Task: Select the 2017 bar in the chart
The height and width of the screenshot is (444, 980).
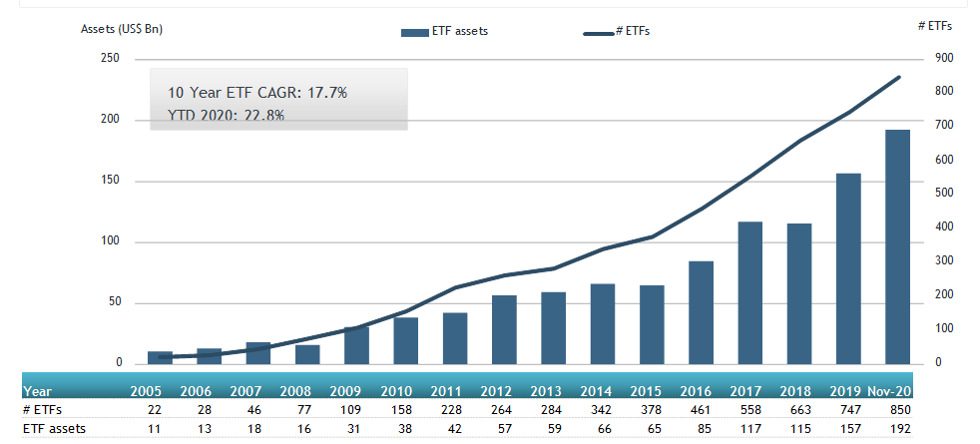Action: click(x=750, y=292)
